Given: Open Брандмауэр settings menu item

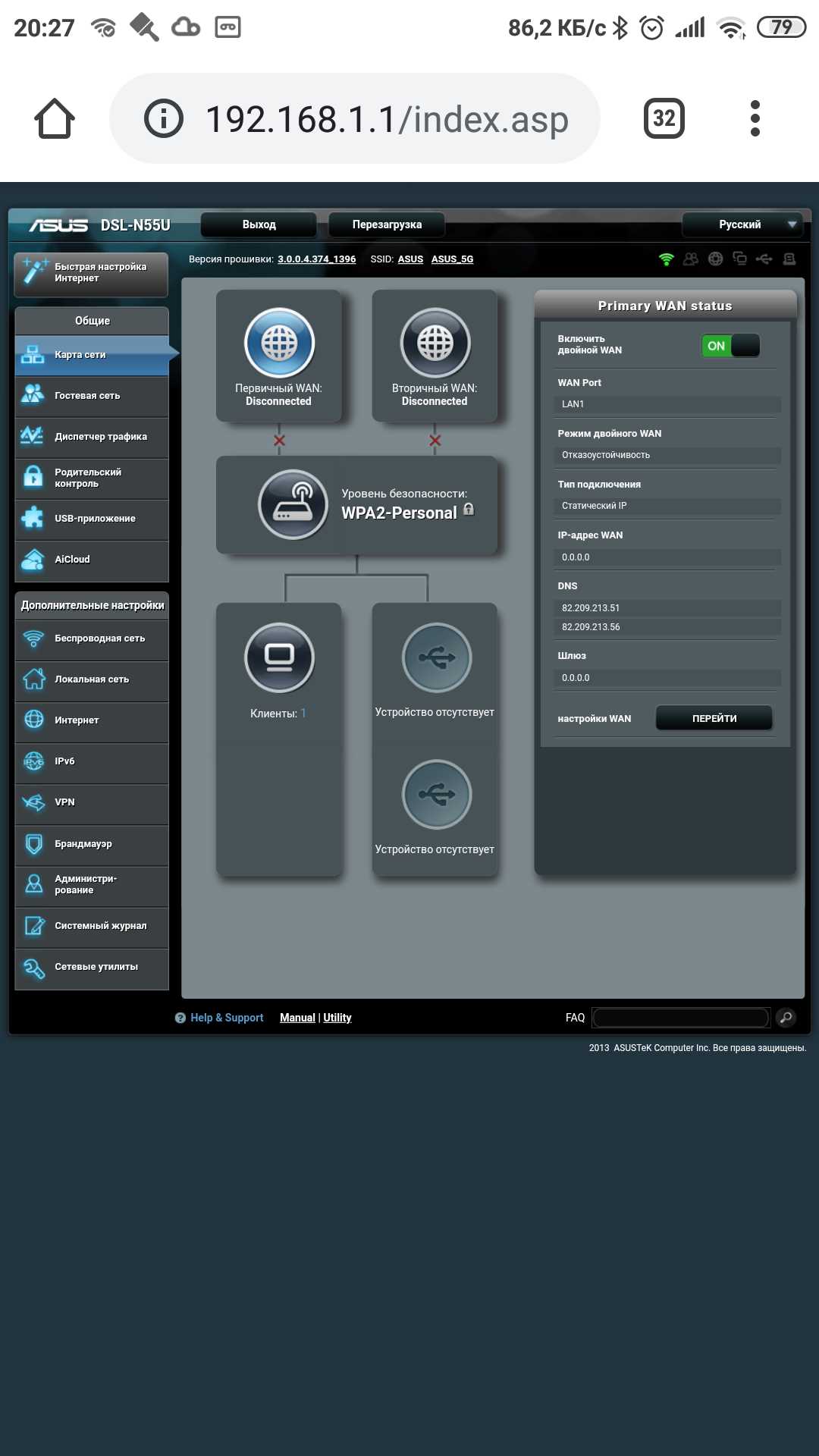Looking at the screenshot, I should click(92, 844).
